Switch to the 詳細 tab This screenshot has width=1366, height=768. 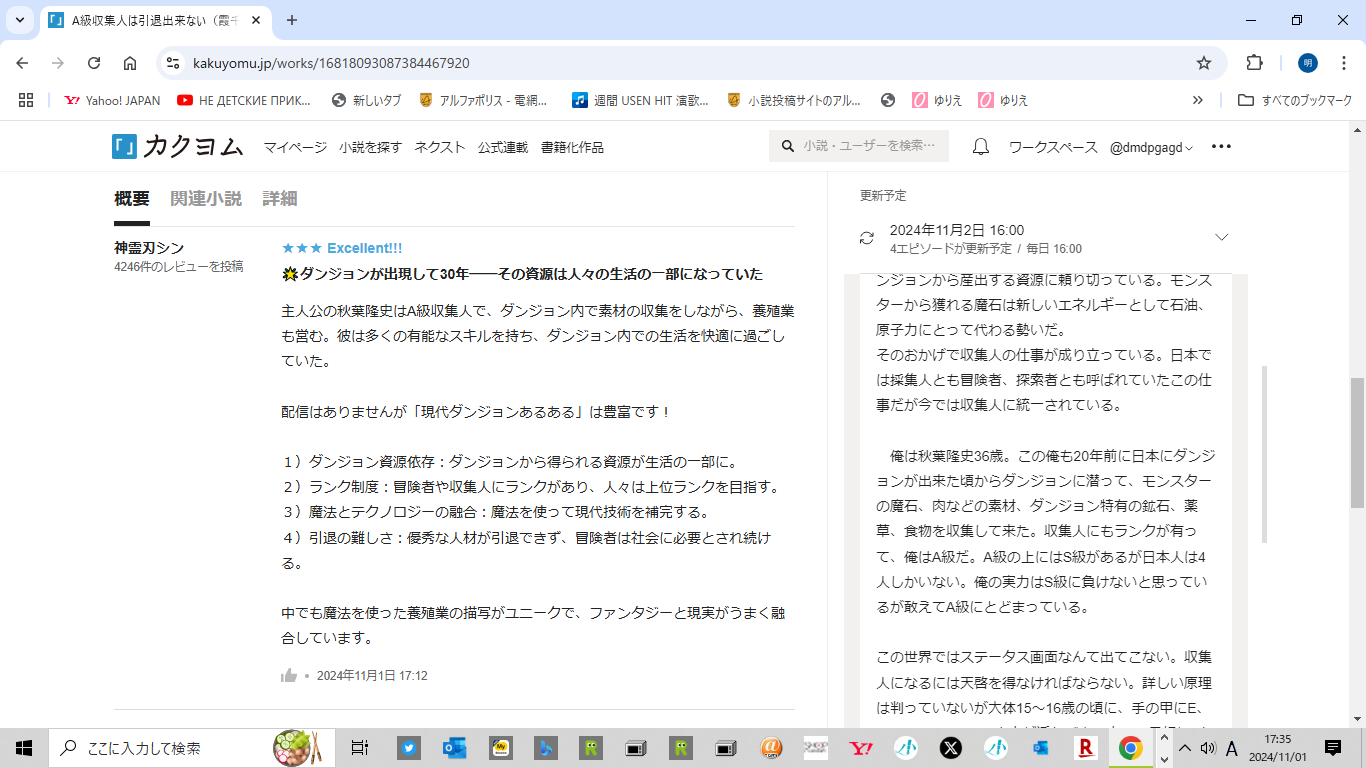(280, 199)
